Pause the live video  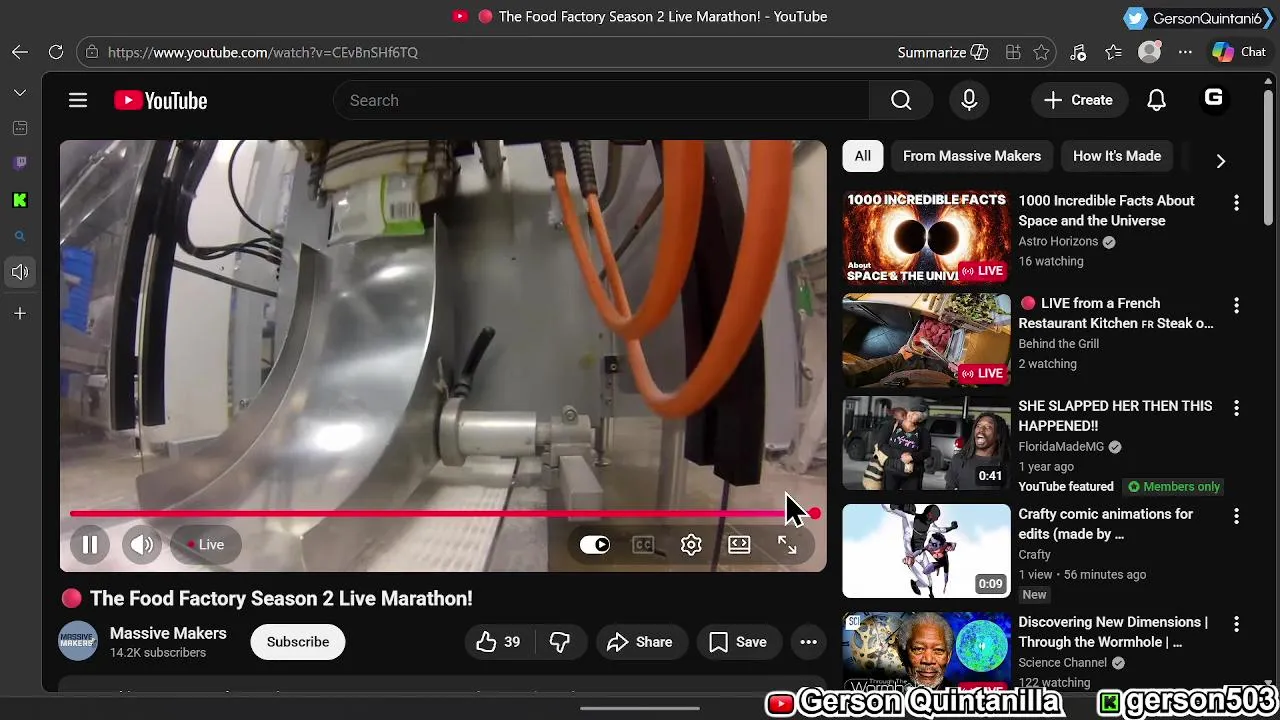coord(89,544)
